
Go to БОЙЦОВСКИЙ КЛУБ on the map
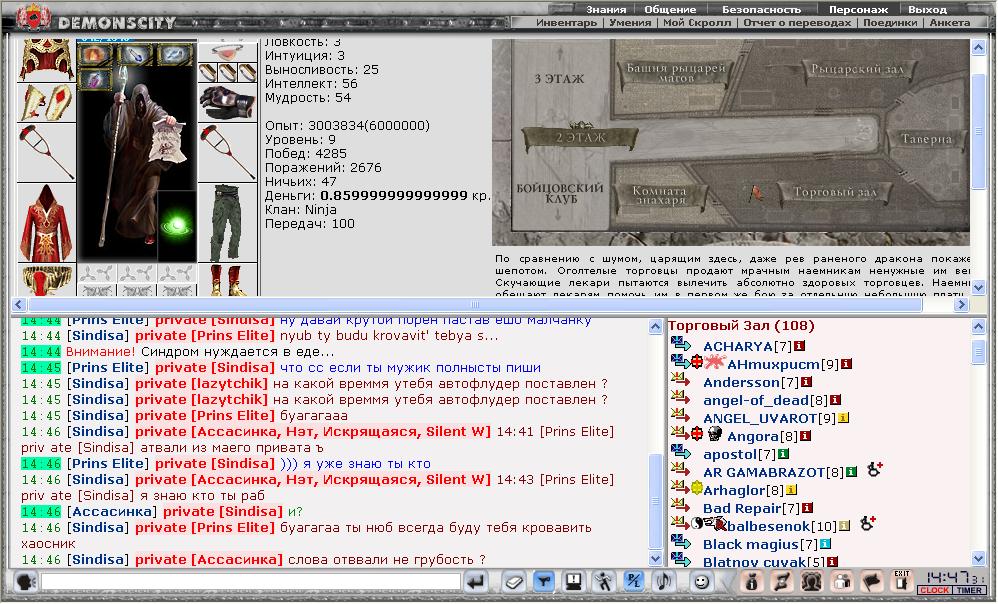click(559, 193)
